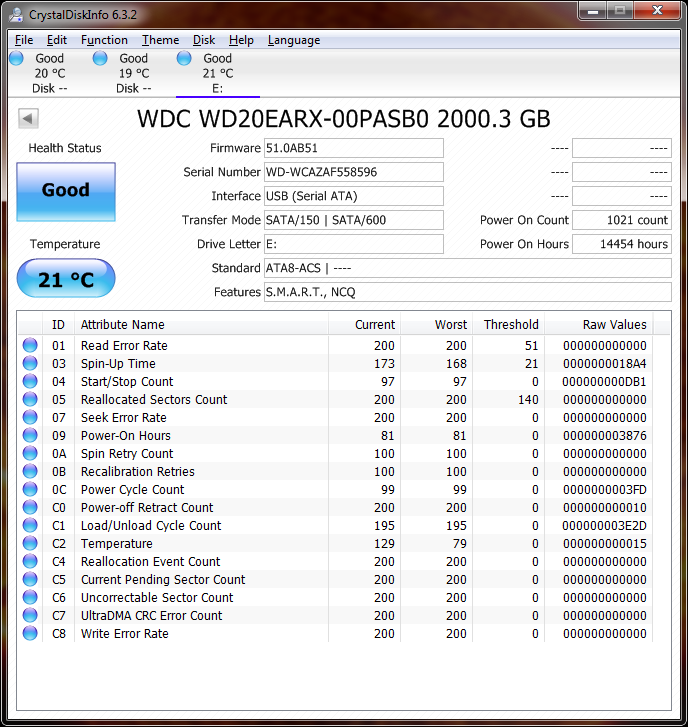Select the Read Error Rate attribute name

click(124, 345)
